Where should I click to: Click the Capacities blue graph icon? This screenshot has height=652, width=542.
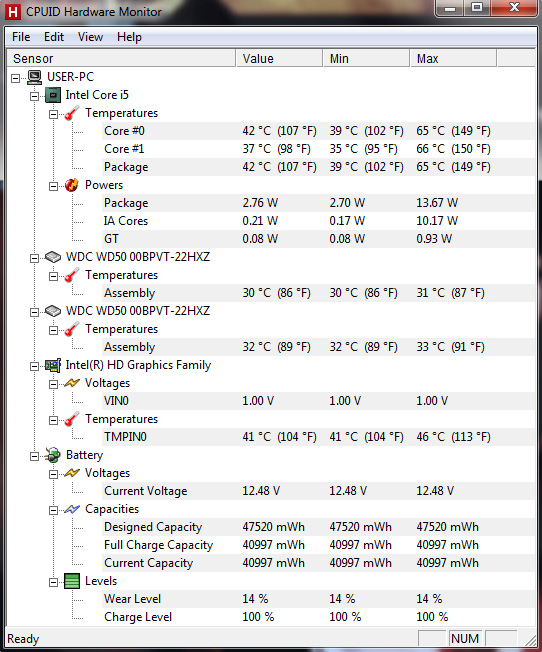tap(72, 509)
